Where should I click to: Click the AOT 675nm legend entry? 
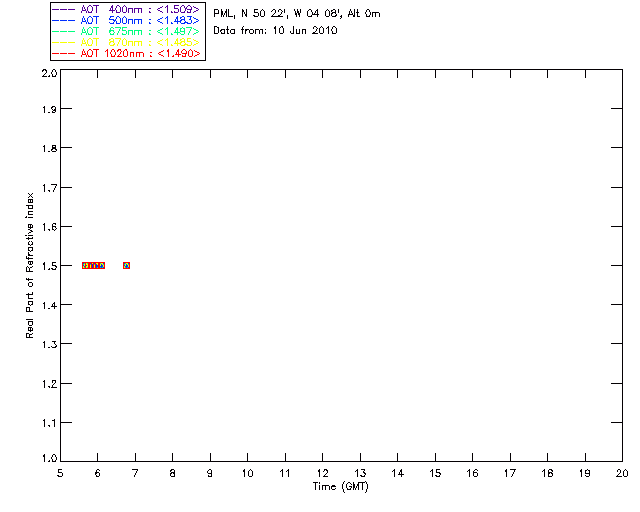pos(126,31)
